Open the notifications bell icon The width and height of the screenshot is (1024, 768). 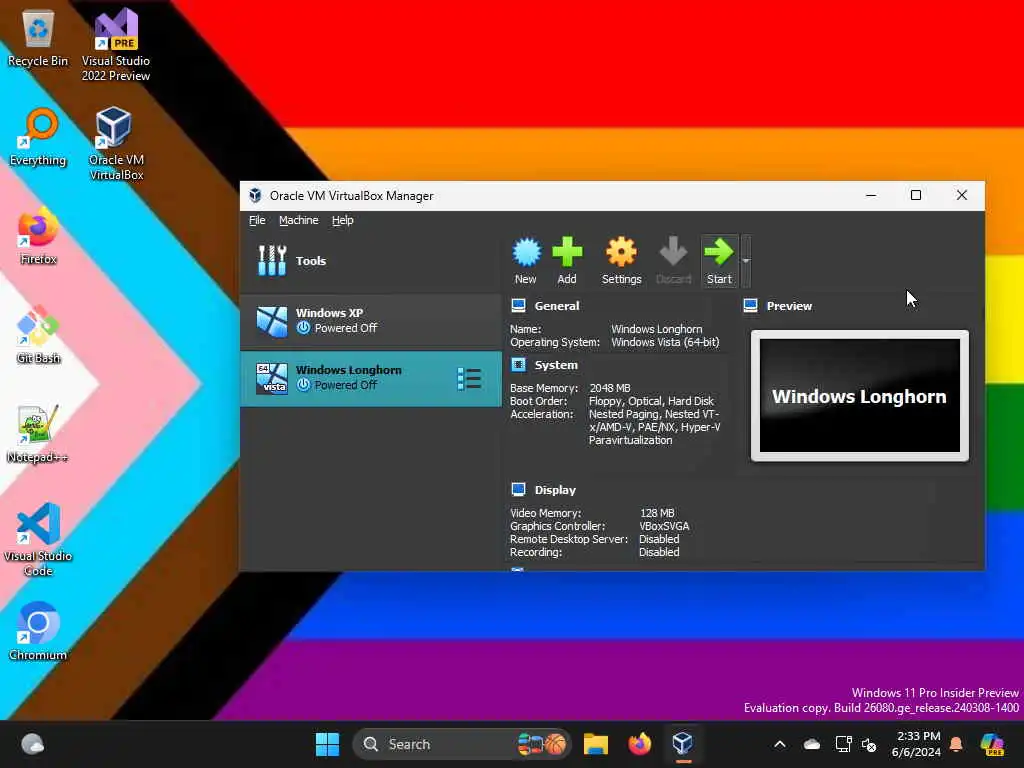pyautogui.click(x=956, y=744)
